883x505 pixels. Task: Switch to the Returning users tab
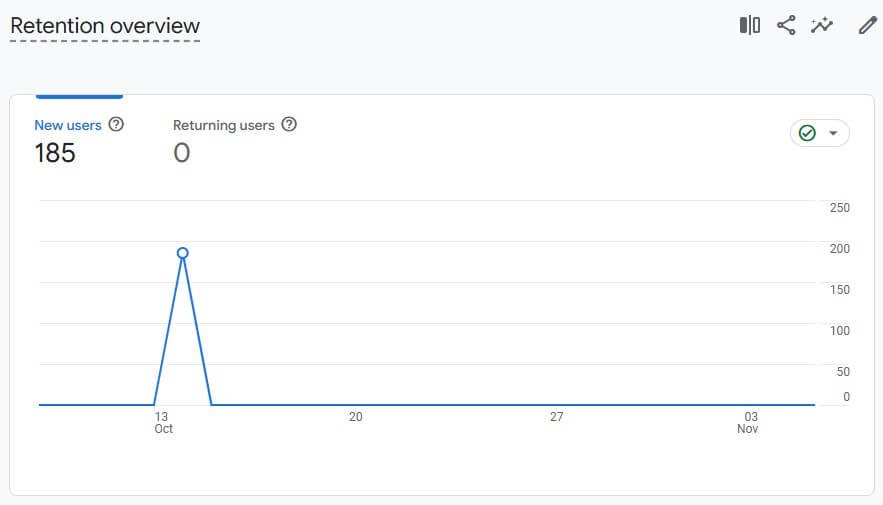tap(223, 125)
